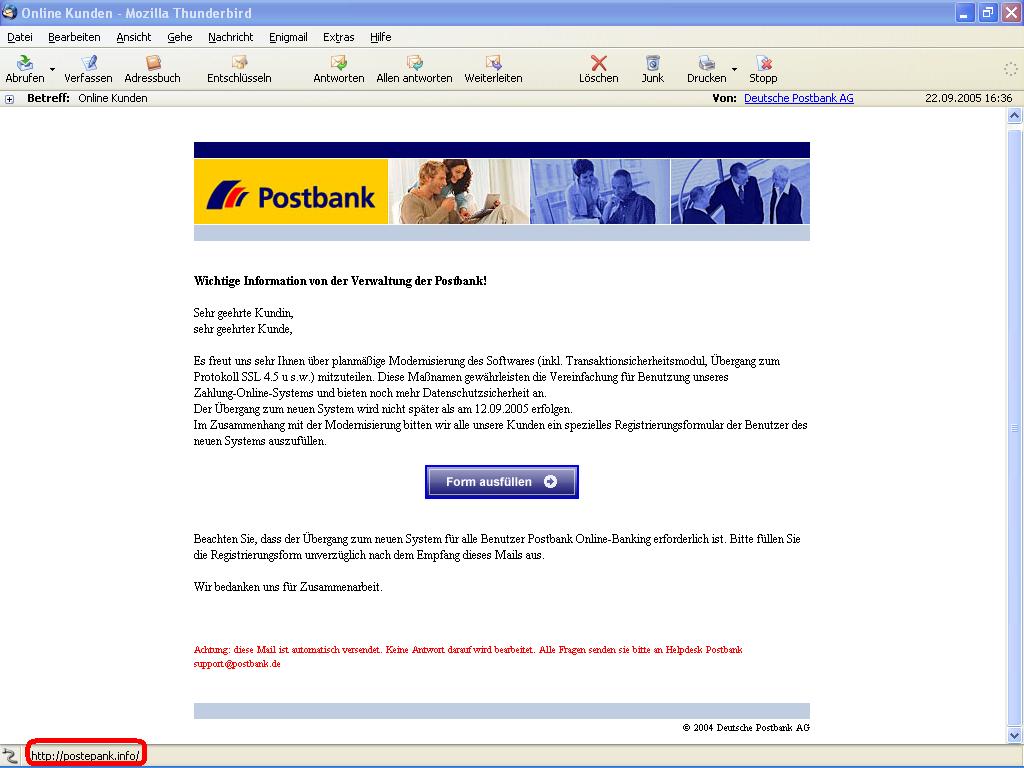Click the copyright text 2004 Deutsche Postbank AG

[x=746, y=728]
